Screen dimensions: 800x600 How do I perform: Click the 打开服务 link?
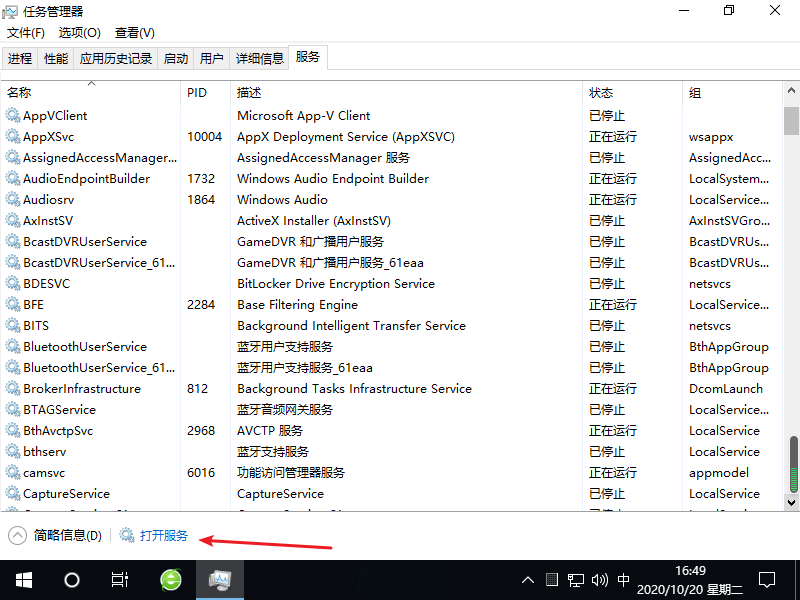pos(164,536)
